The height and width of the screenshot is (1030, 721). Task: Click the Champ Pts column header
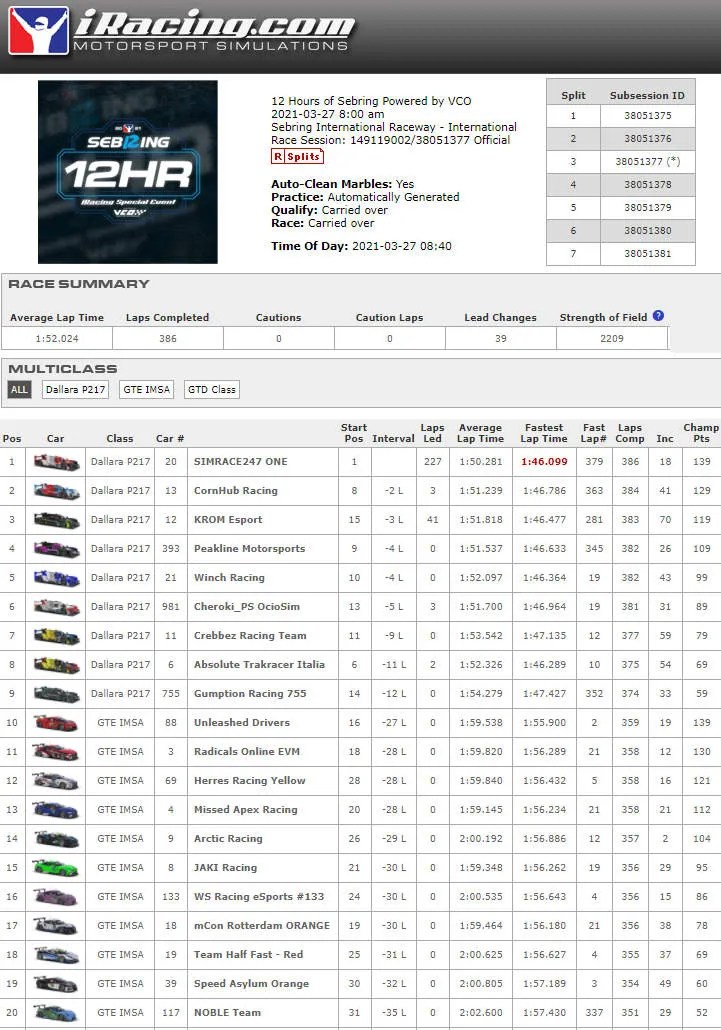(701, 433)
